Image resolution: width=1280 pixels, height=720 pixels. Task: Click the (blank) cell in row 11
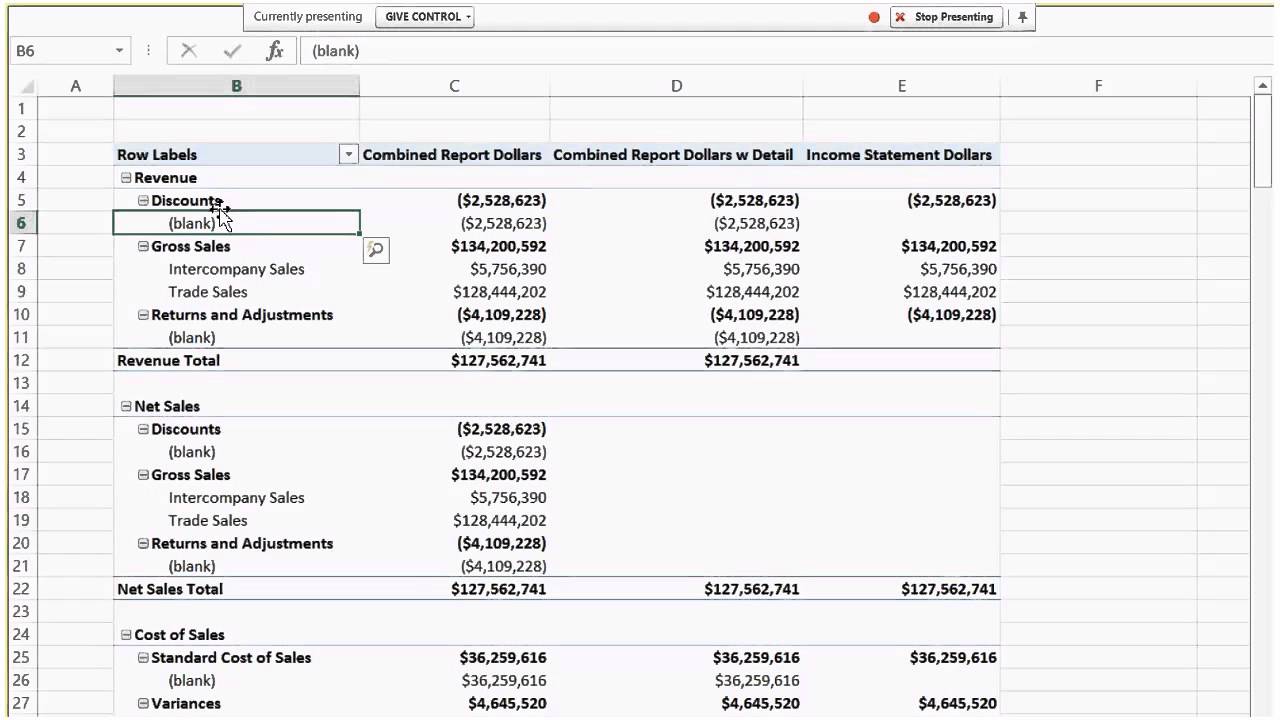pos(192,338)
